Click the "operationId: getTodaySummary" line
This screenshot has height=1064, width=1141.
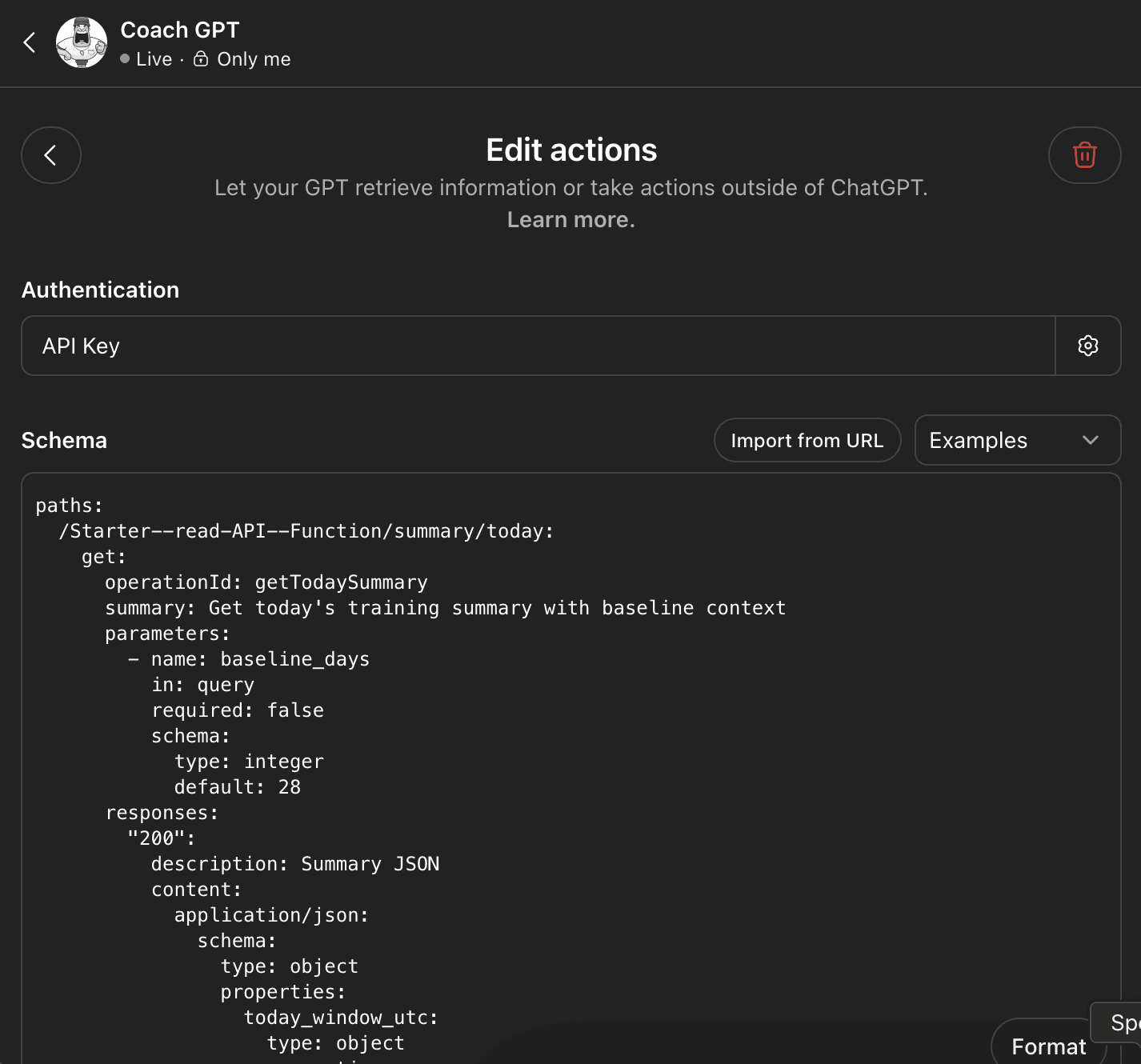[266, 582]
